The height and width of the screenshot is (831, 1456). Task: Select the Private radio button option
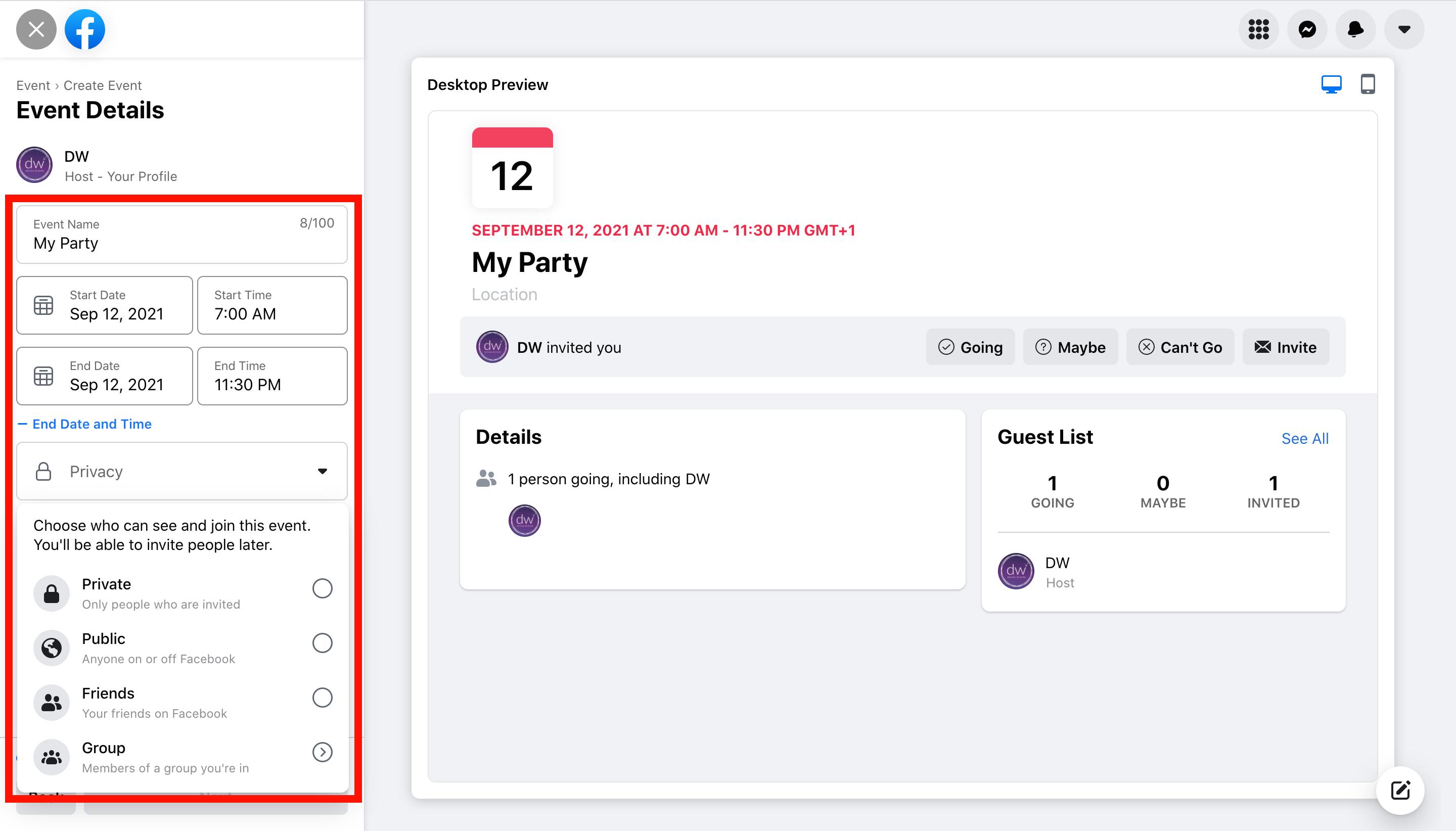point(322,588)
